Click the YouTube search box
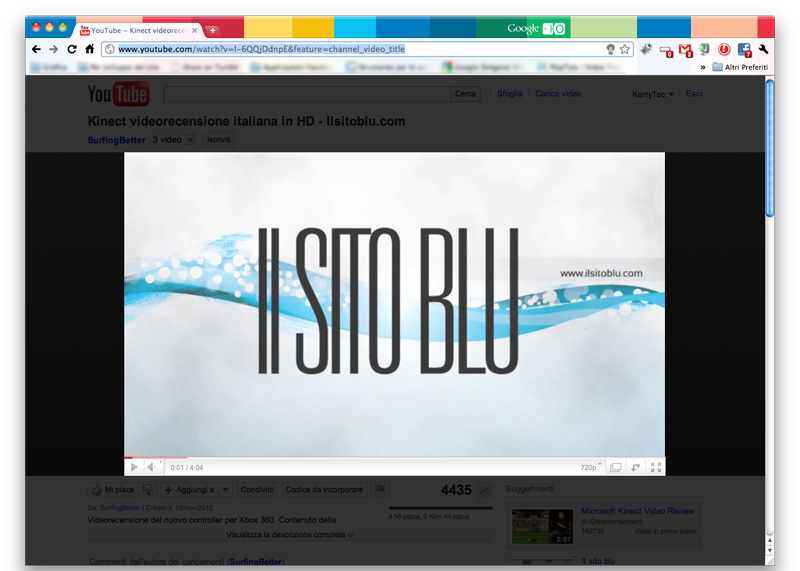Screen dimensions: 800x571 tap(307, 94)
